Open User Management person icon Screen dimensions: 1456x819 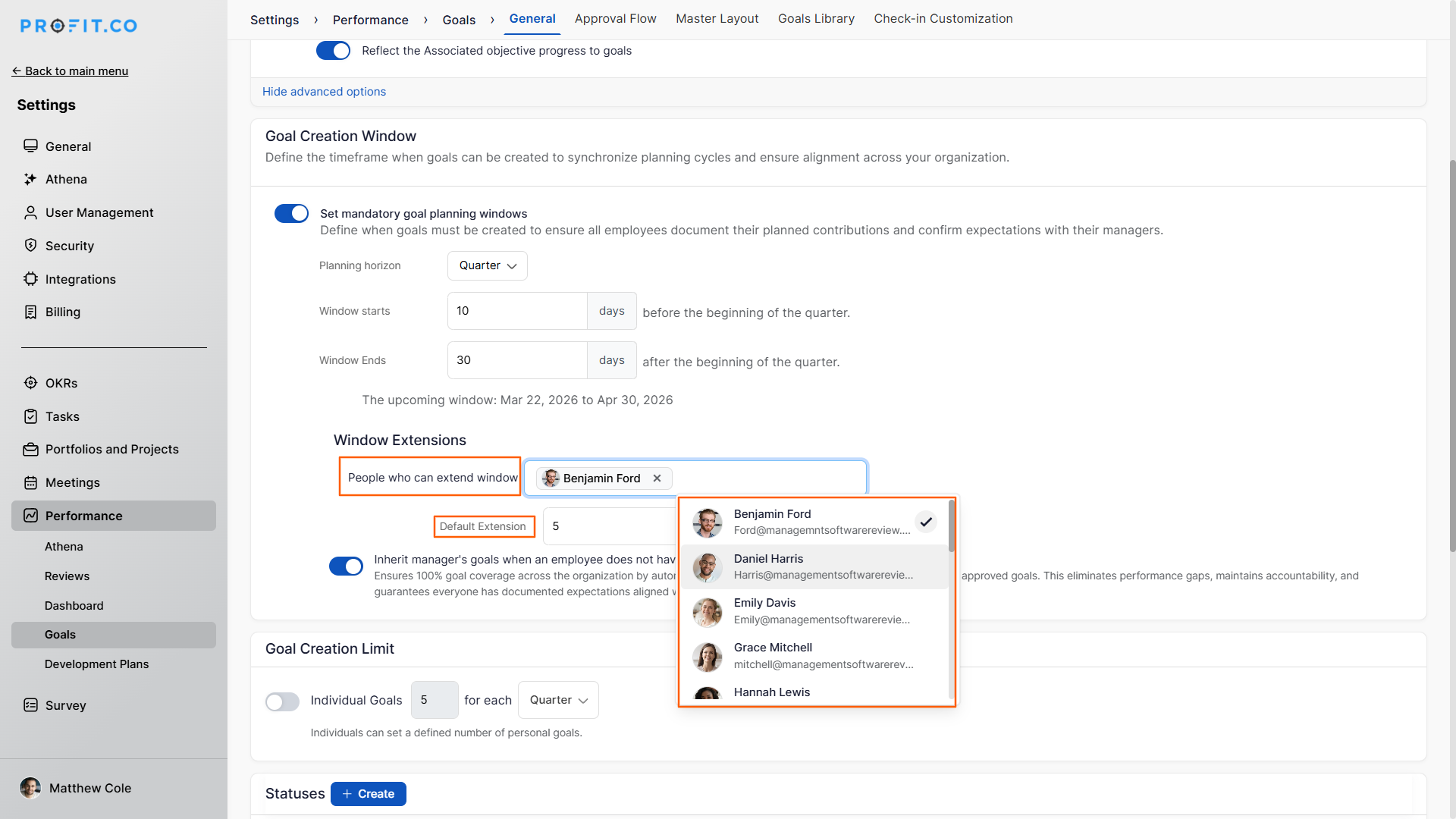tap(30, 212)
